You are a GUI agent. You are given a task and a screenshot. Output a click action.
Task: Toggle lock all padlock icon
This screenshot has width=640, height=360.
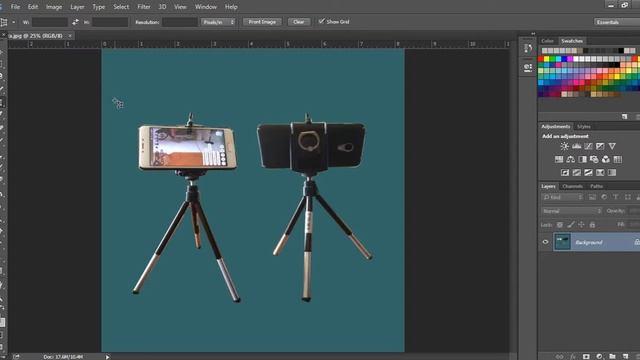pyautogui.click(x=592, y=225)
